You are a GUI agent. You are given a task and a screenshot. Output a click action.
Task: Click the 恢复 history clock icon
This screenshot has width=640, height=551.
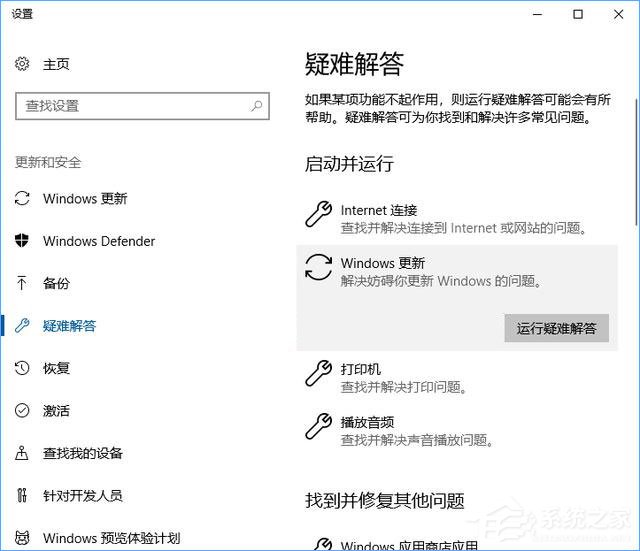[x=22, y=368]
